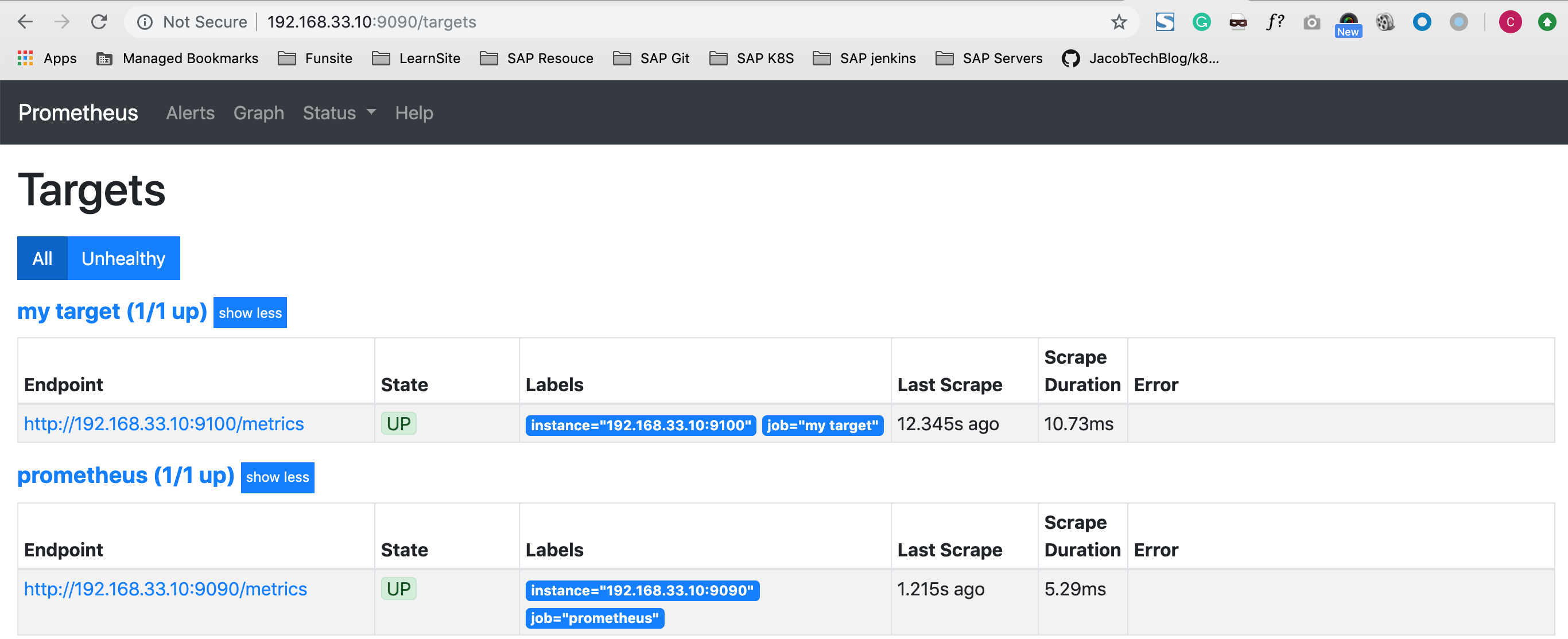Screen dimensions: 1568x639
Task: Click the instance="192.168.33.10:9090" label
Action: click(x=642, y=591)
